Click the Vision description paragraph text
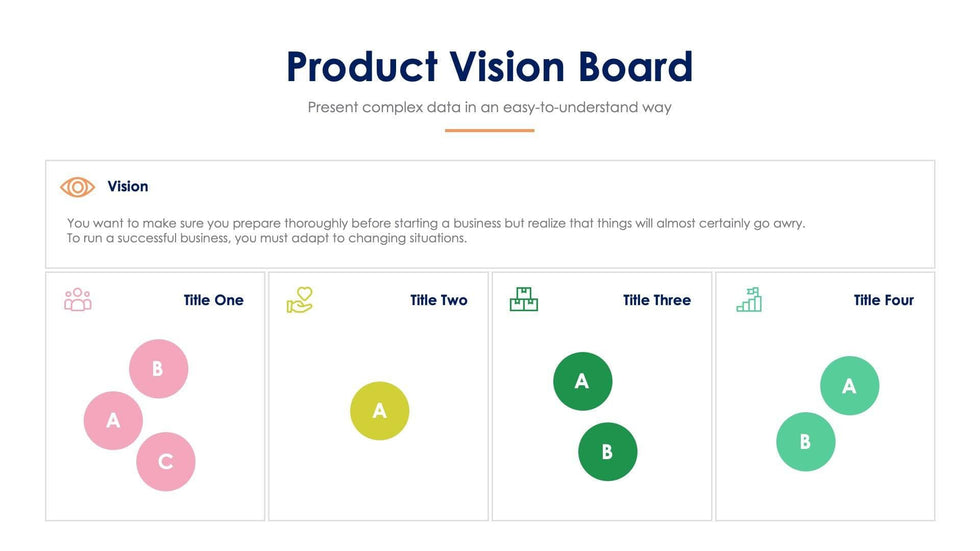Viewport: 980px width, 551px height. click(x=436, y=231)
